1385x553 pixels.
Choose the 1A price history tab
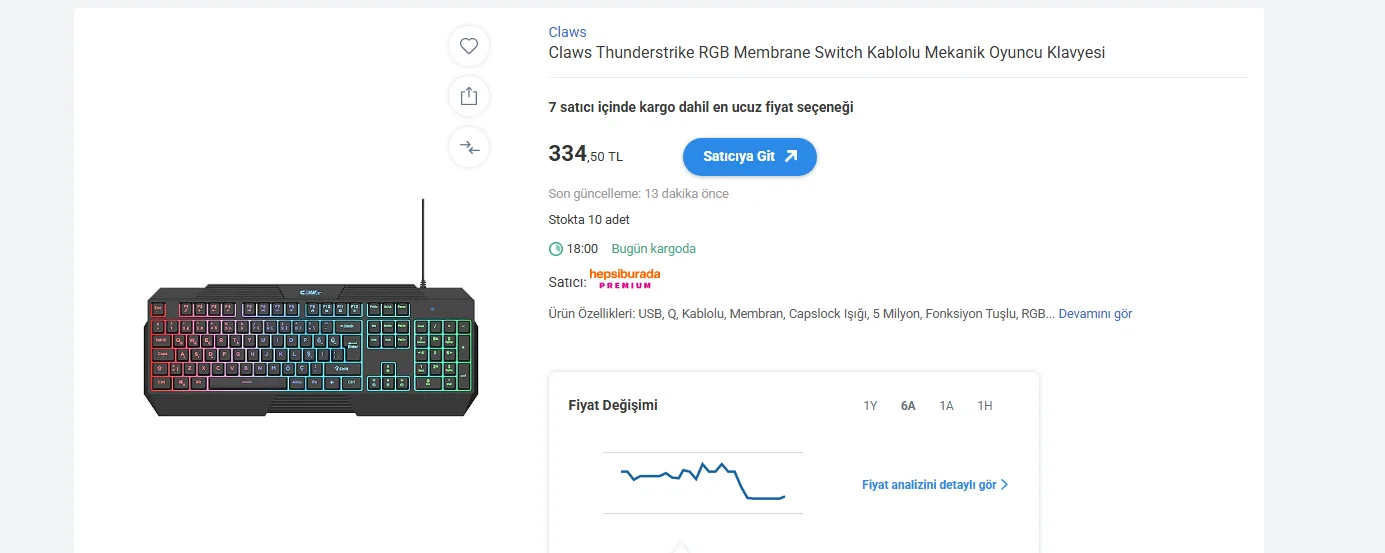coord(946,406)
